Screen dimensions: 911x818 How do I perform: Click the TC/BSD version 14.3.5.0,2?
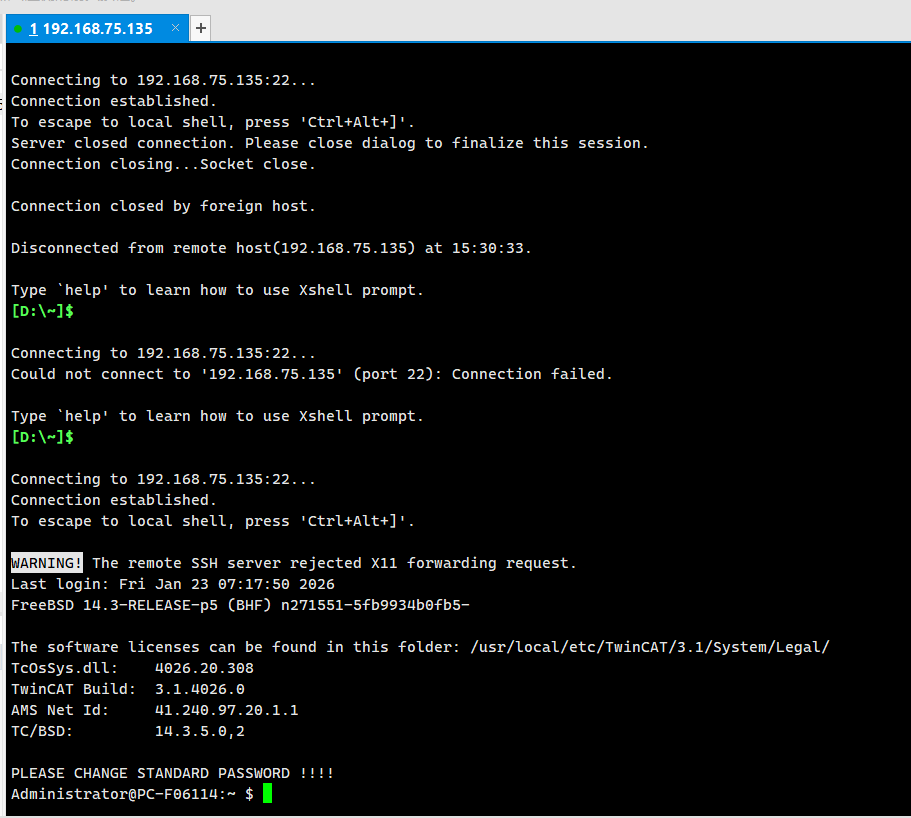pos(199,731)
